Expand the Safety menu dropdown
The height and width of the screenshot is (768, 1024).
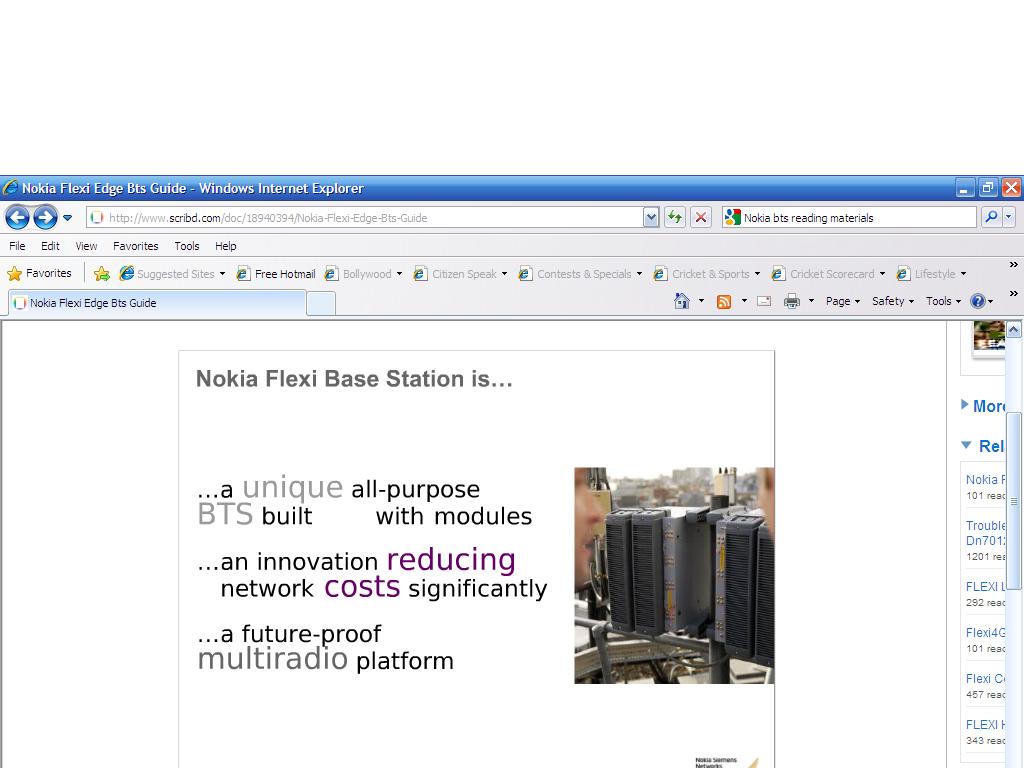click(x=892, y=301)
